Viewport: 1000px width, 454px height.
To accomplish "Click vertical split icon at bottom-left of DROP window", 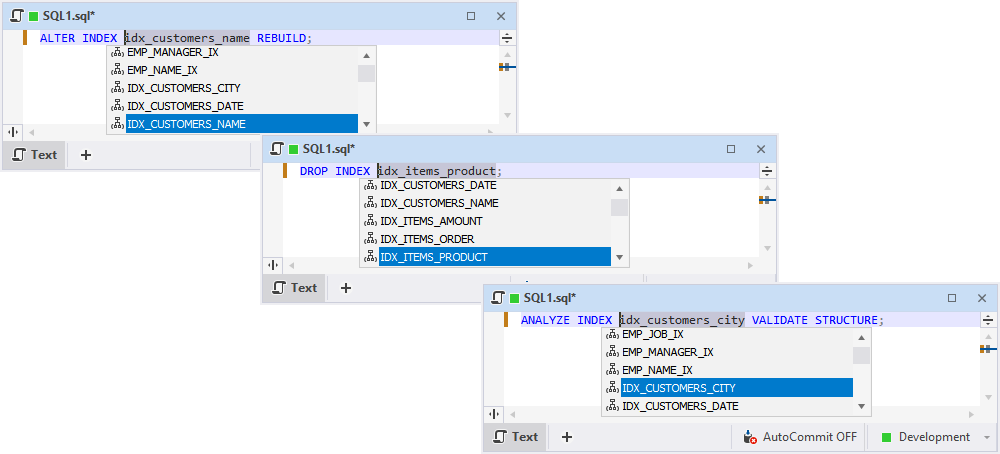I will pyautogui.click(x=273, y=265).
